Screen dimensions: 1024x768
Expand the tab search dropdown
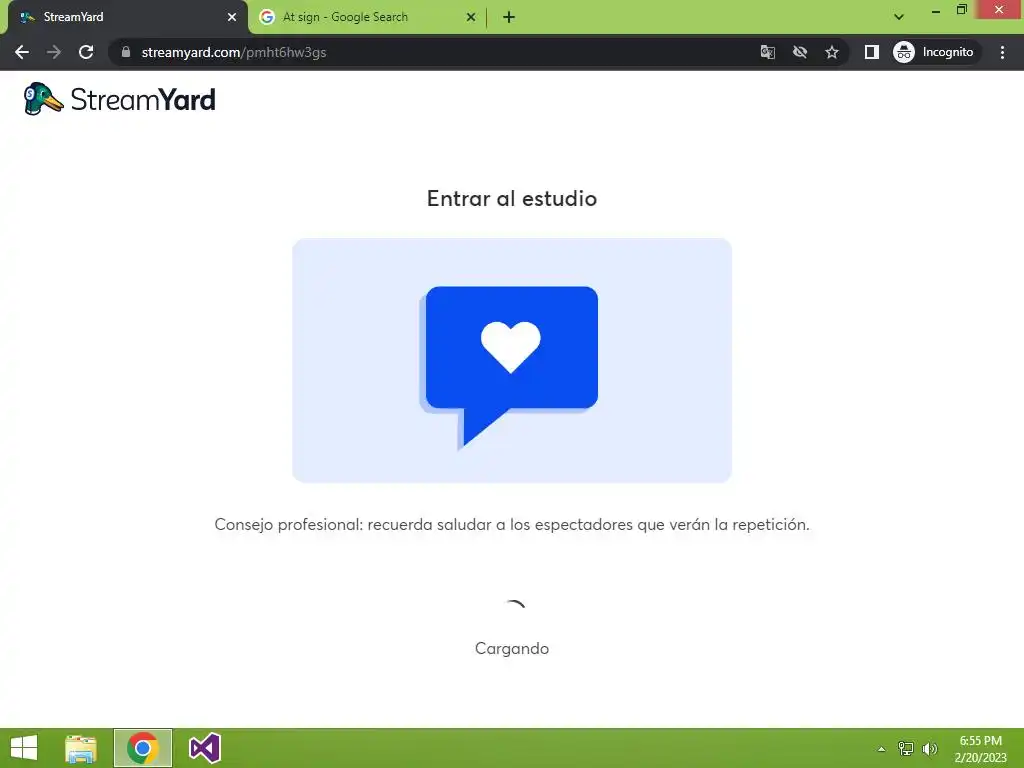899,17
